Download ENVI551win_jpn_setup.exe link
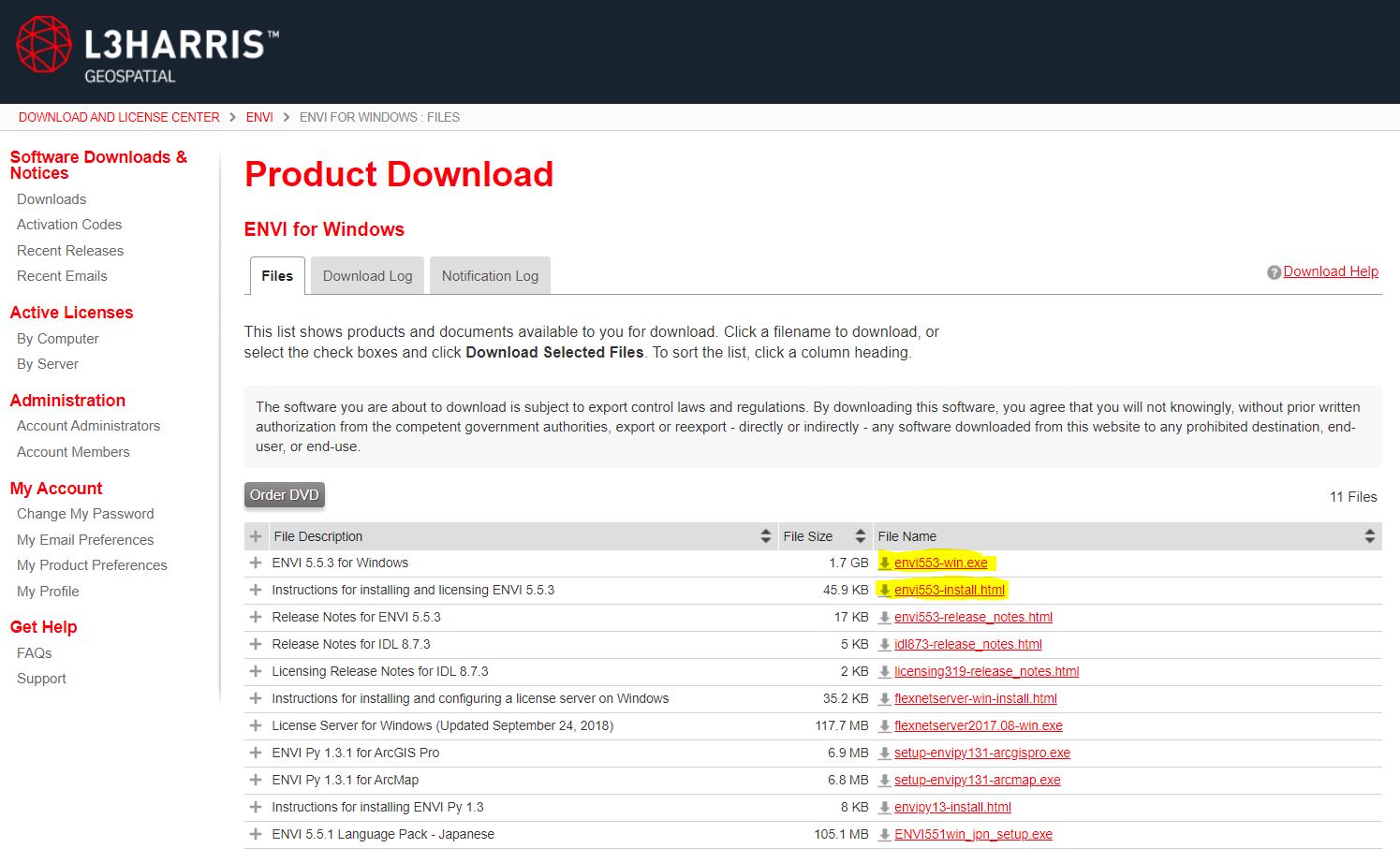The image size is (1400, 863). [973, 835]
